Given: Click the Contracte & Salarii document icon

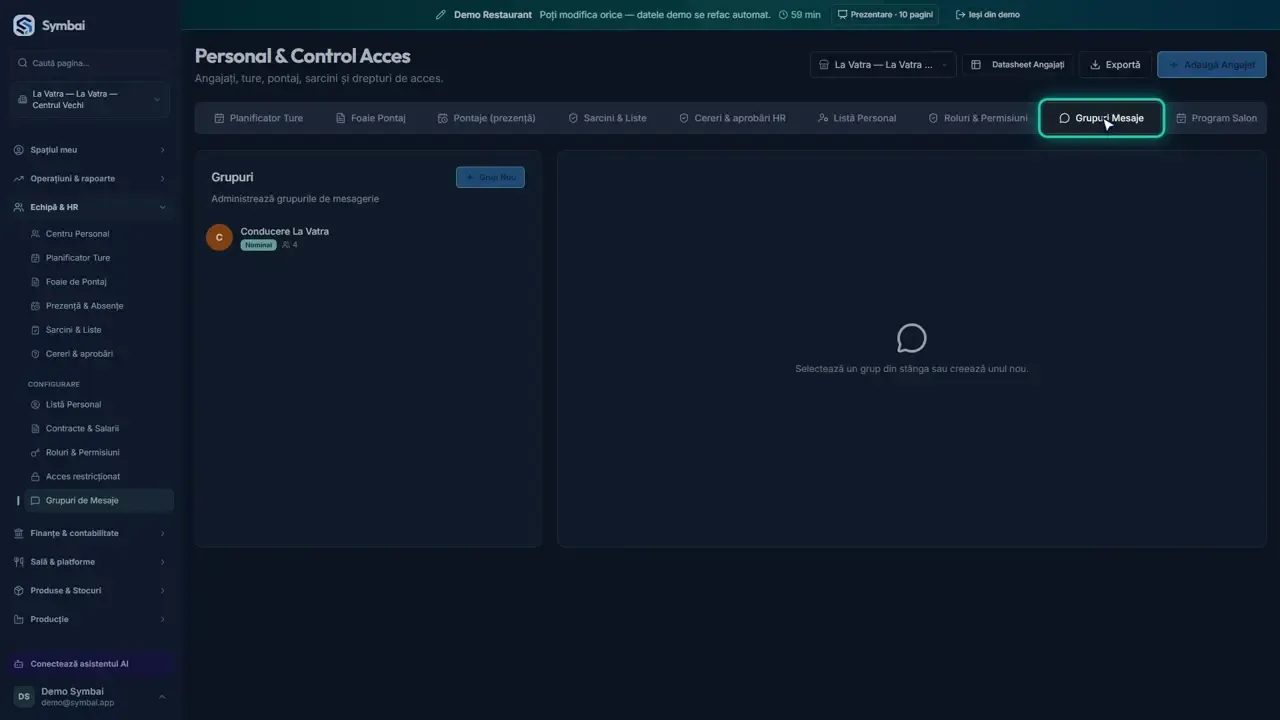Looking at the screenshot, I should click(x=36, y=429).
